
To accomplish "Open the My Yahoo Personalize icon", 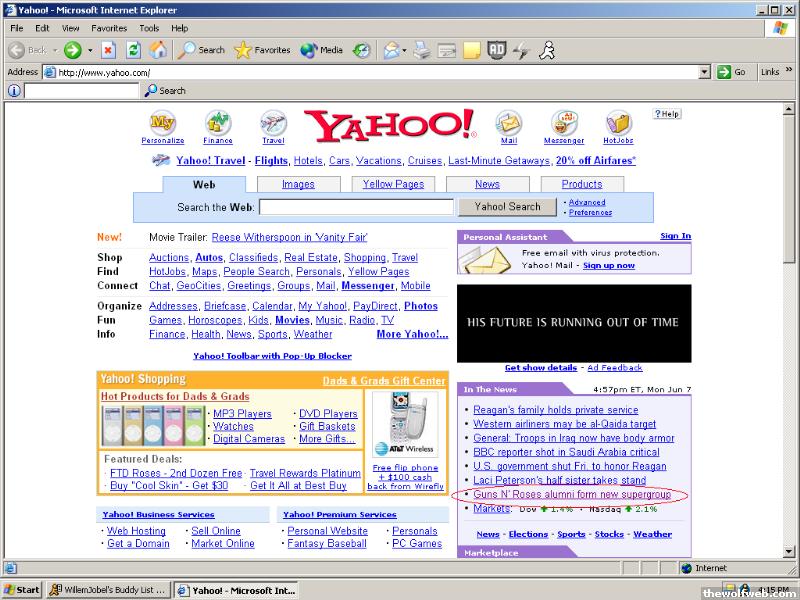I will pos(162,123).
